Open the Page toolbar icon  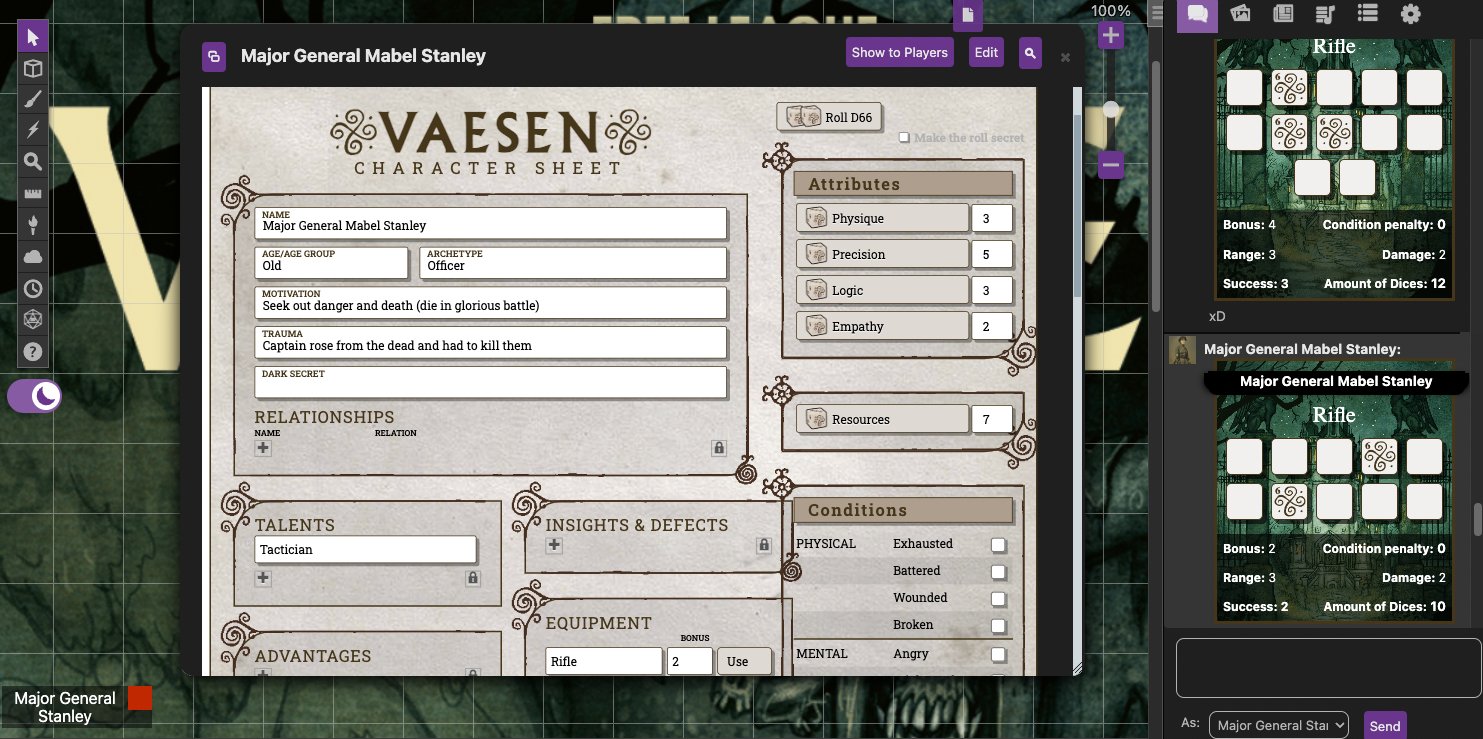(967, 15)
